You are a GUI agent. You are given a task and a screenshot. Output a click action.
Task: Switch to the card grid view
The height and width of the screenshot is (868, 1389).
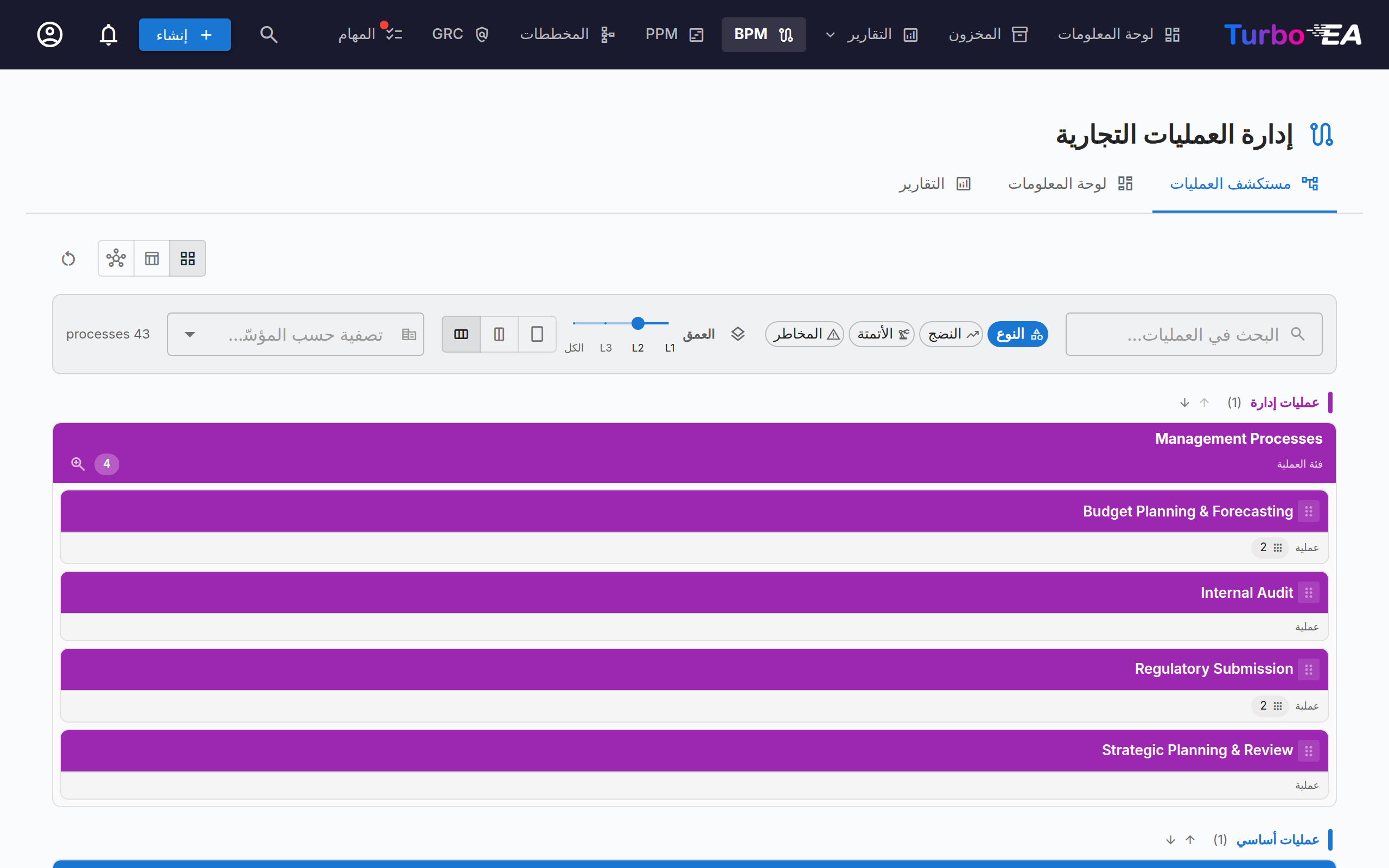click(x=188, y=258)
